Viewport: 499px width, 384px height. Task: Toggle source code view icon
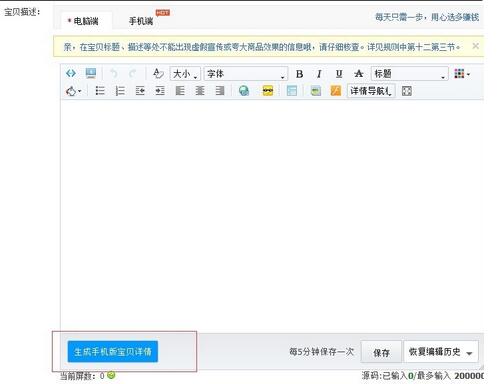[x=71, y=73]
